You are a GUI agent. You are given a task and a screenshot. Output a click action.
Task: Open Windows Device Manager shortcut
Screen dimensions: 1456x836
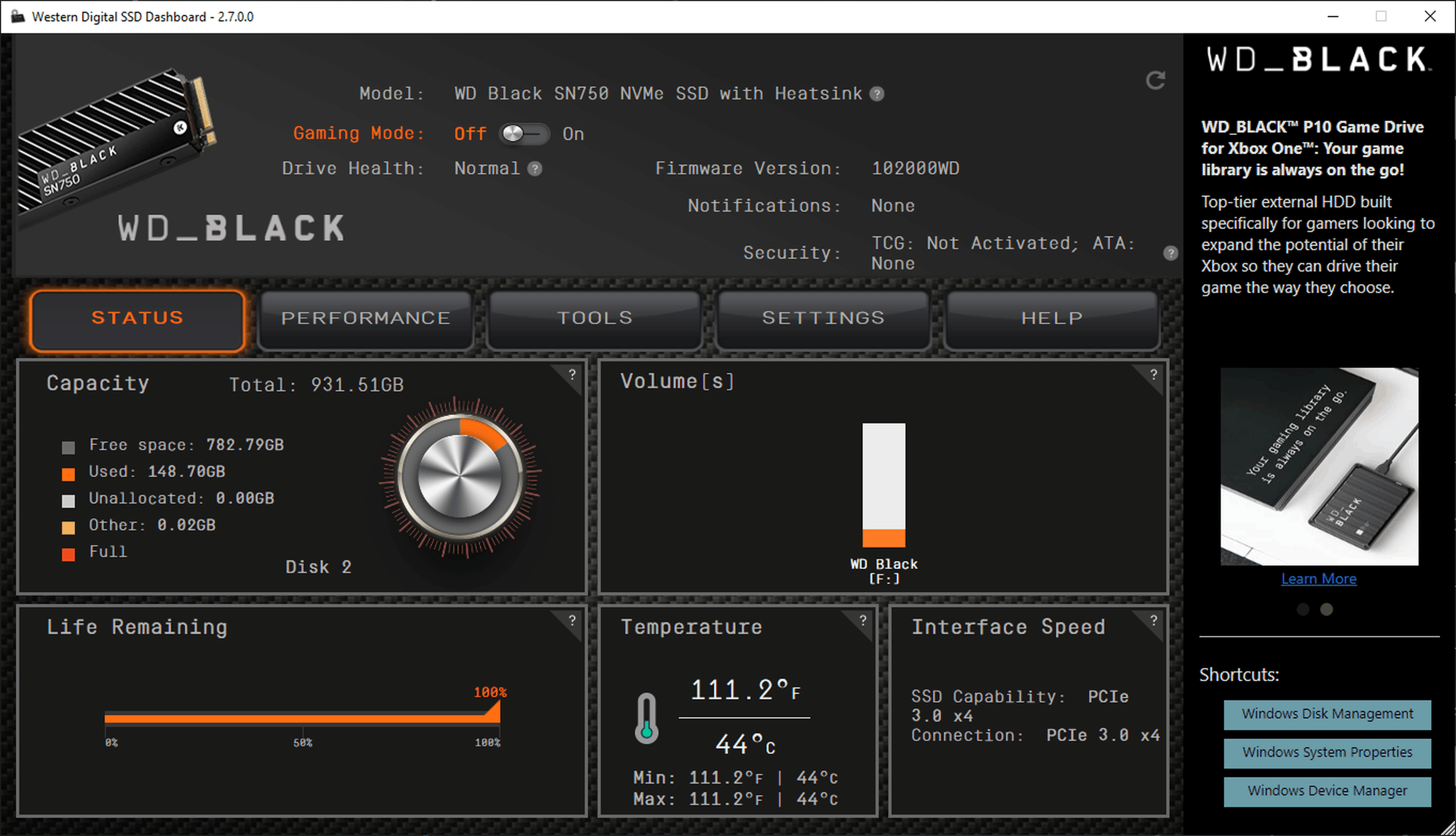tap(1327, 792)
